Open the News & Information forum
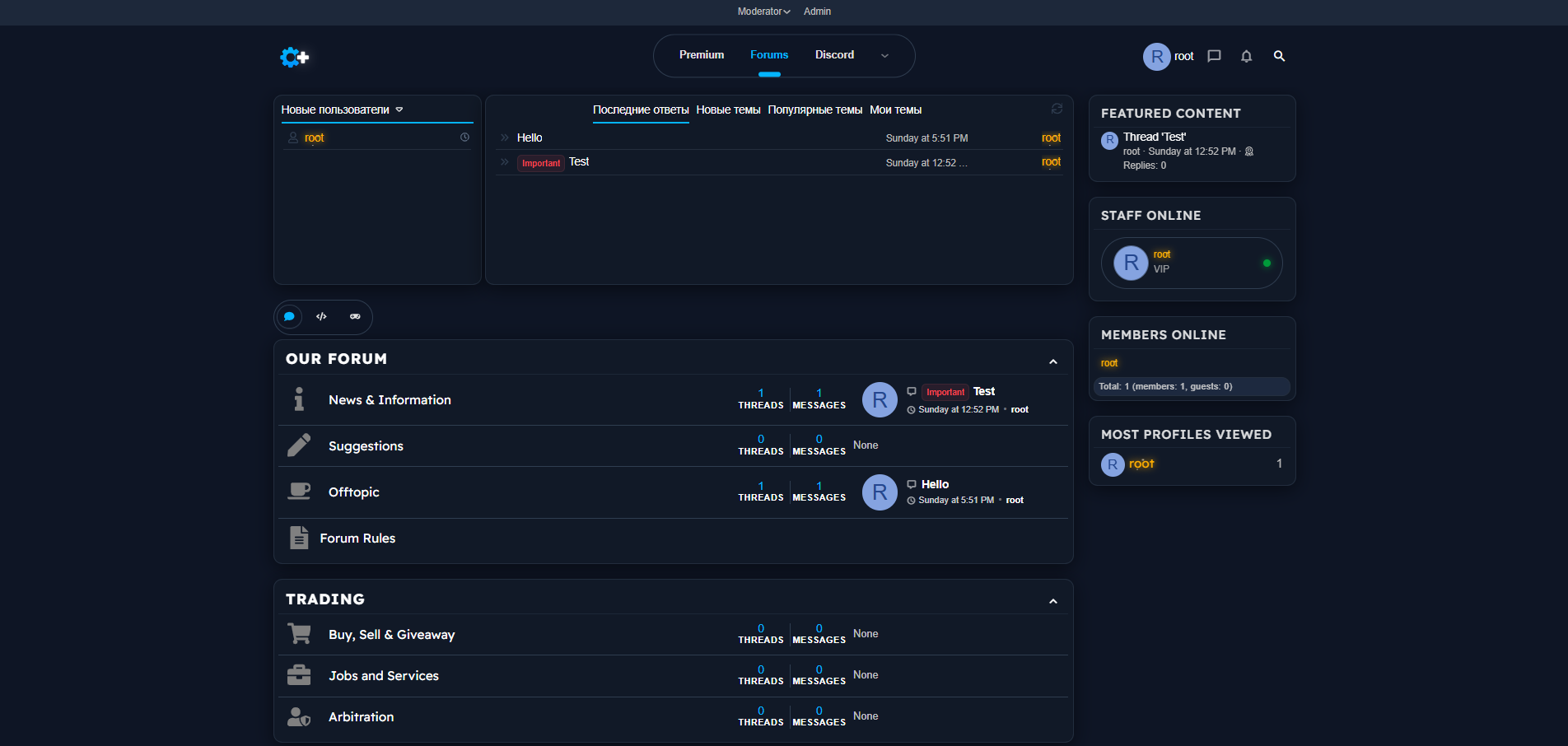Image resolution: width=1568 pixels, height=746 pixels. [390, 400]
